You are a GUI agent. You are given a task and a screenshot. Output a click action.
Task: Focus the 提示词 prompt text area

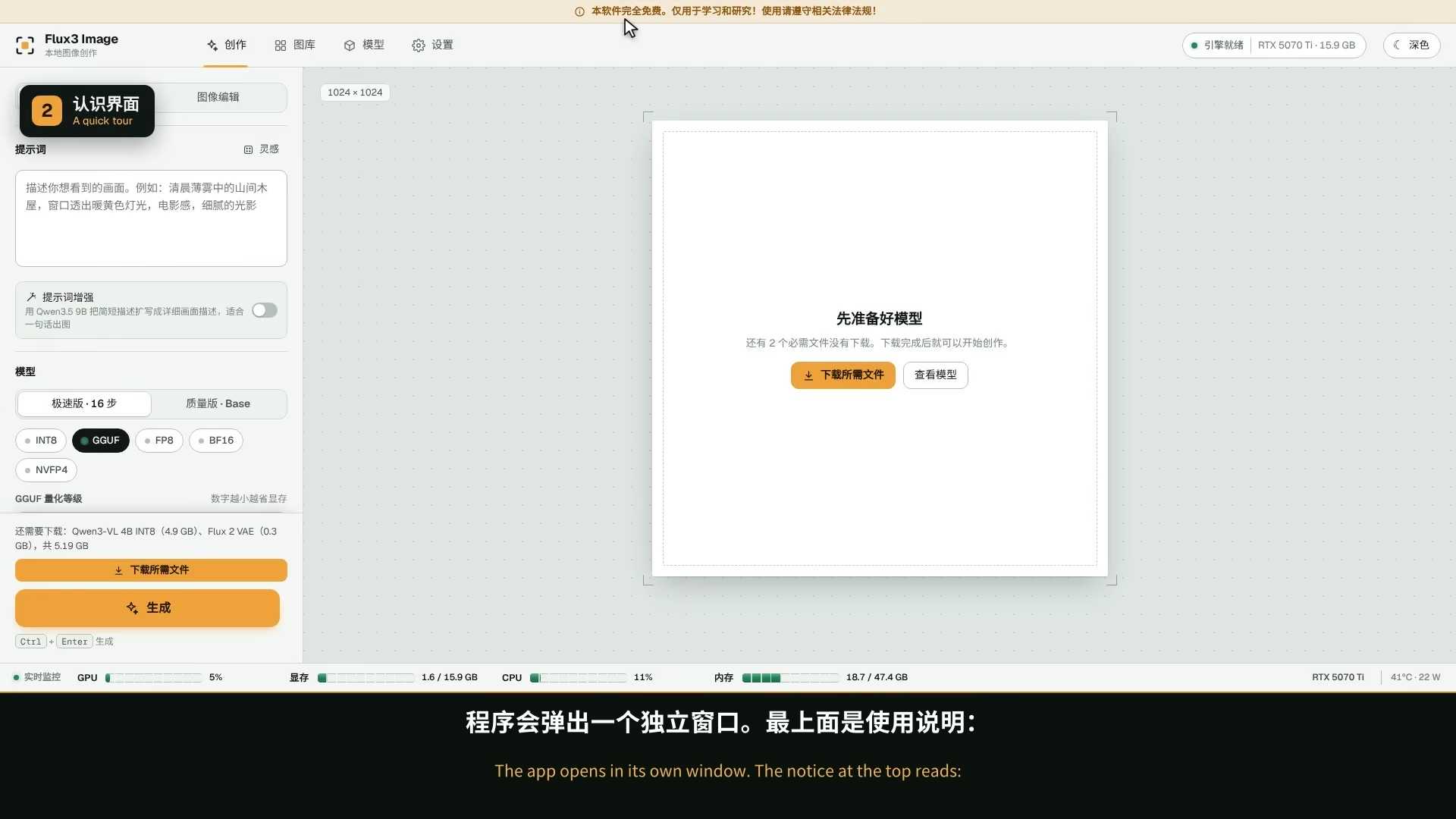coord(151,218)
